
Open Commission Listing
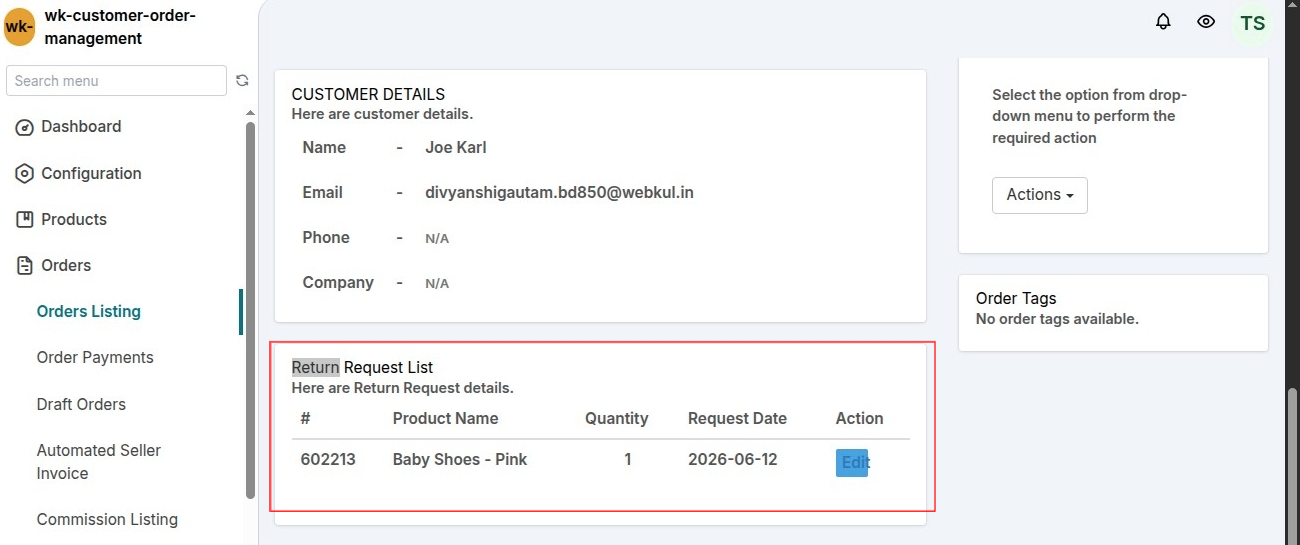(x=107, y=519)
